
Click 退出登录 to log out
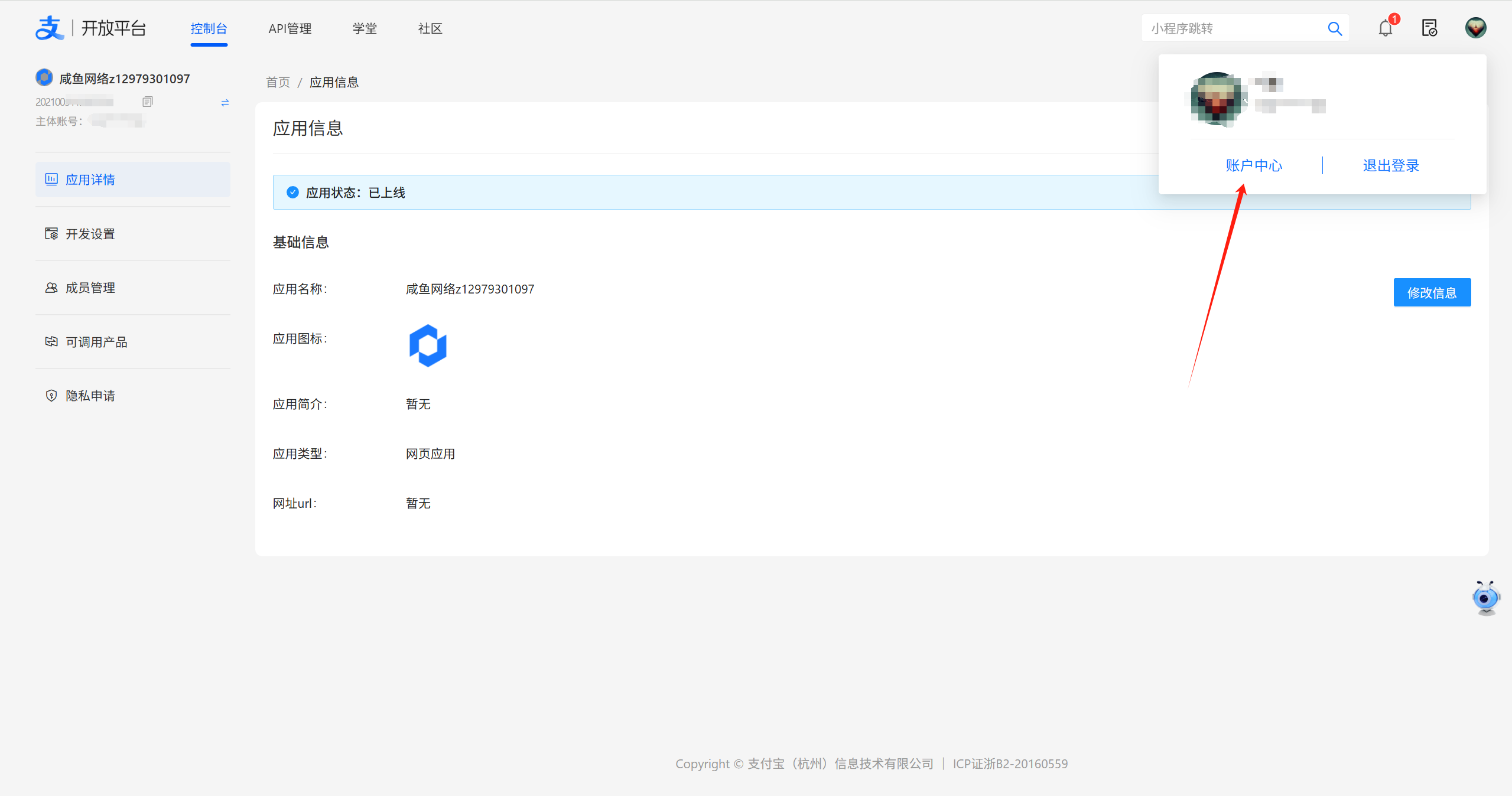(x=1391, y=165)
